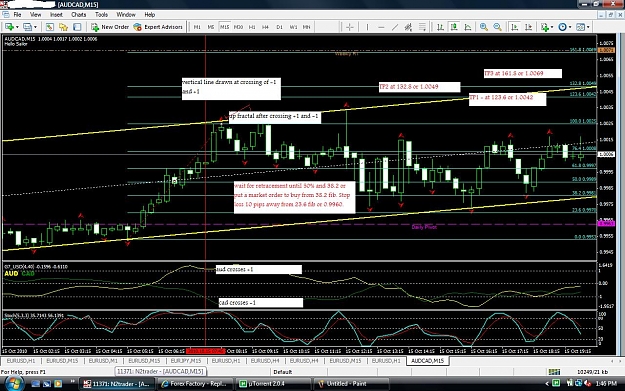Open the Navigator panel icon
The width and height of the screenshot is (625, 391).
click(x=63, y=27)
